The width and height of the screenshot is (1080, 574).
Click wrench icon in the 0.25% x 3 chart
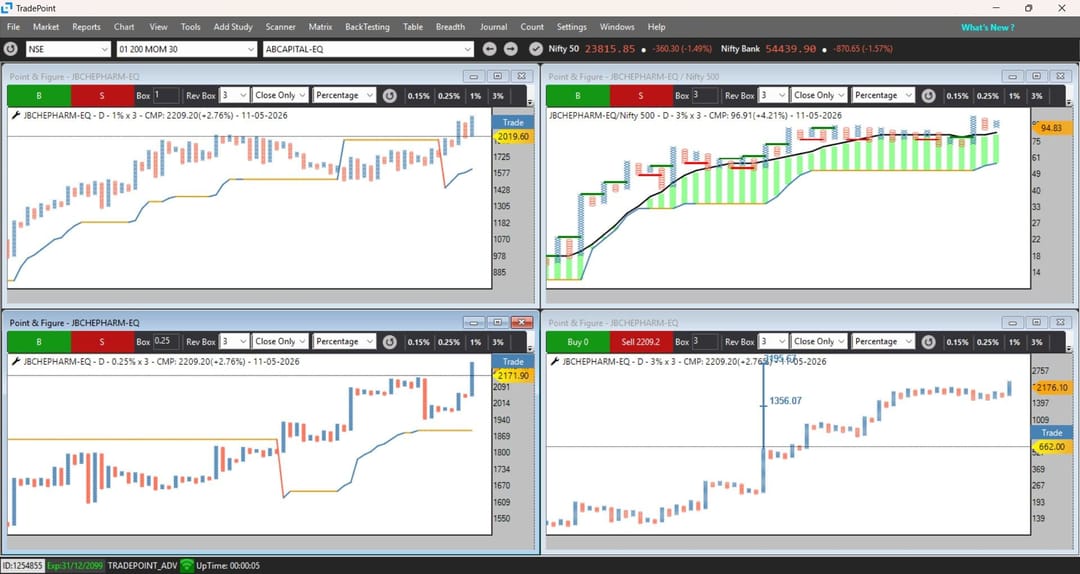[x=15, y=362]
